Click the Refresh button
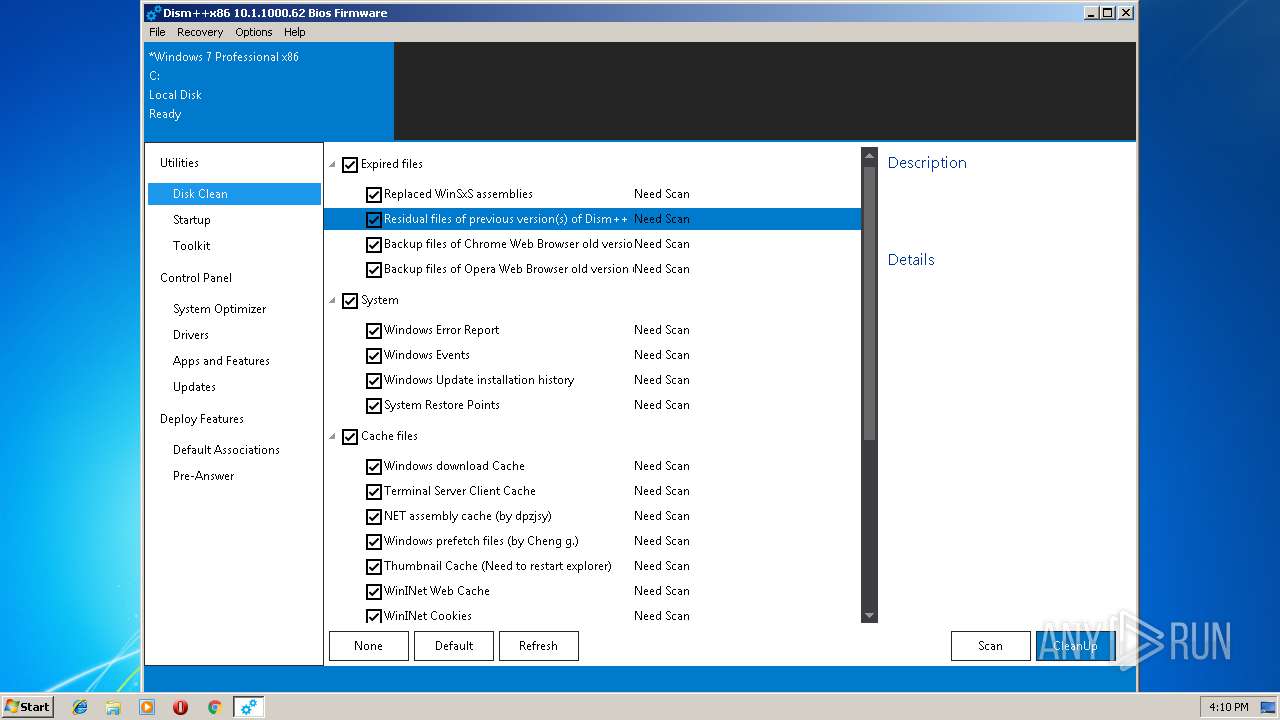This screenshot has width=1280, height=720. (538, 646)
